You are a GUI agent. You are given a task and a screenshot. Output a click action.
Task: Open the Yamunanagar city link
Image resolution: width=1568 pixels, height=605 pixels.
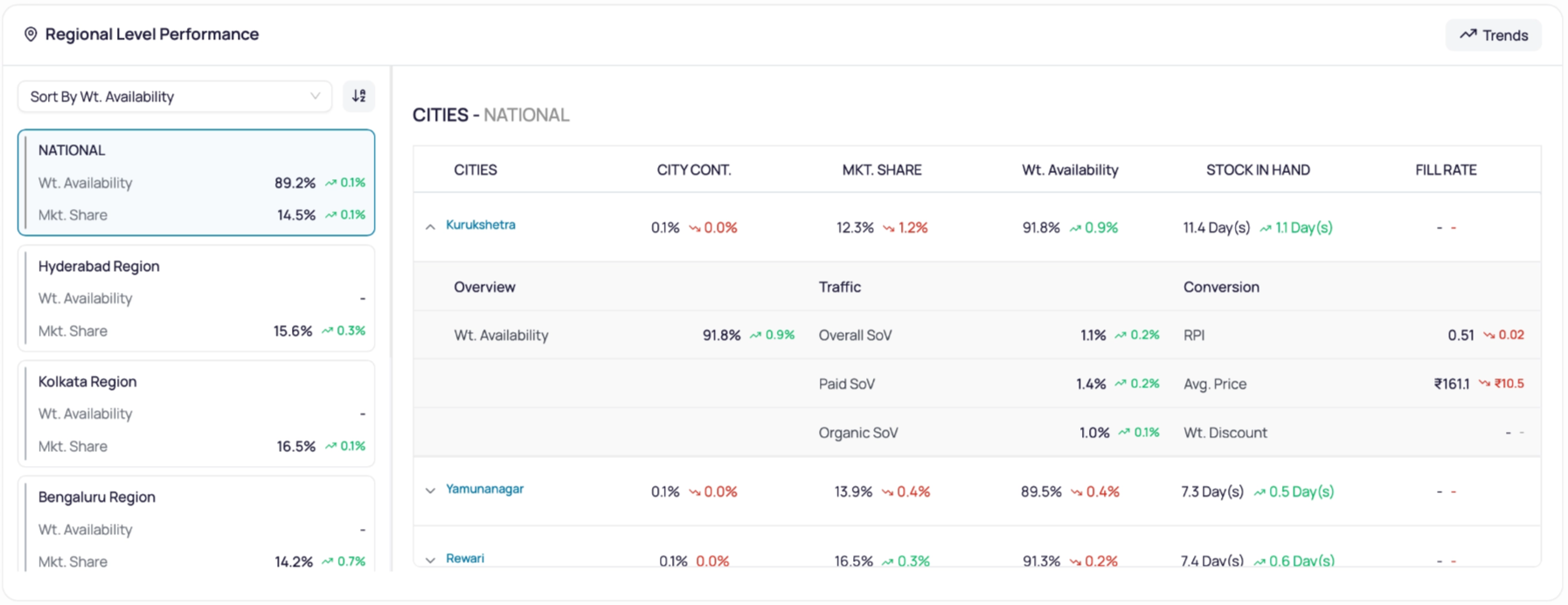485,489
